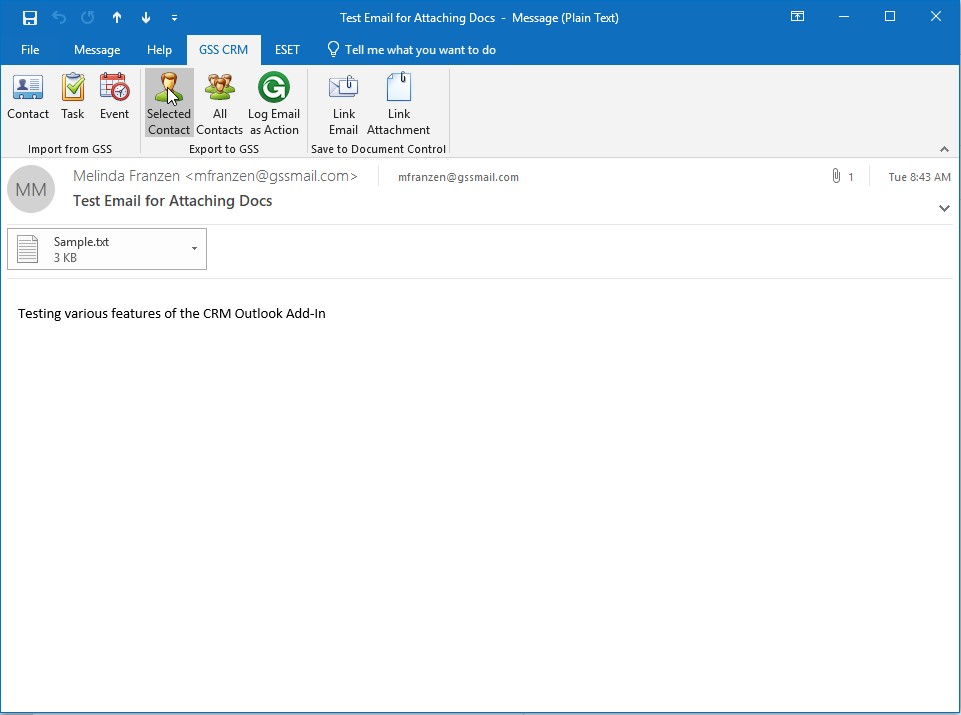This screenshot has width=961, height=715.
Task: Click the Undo arrow icon
Action: click(x=59, y=18)
